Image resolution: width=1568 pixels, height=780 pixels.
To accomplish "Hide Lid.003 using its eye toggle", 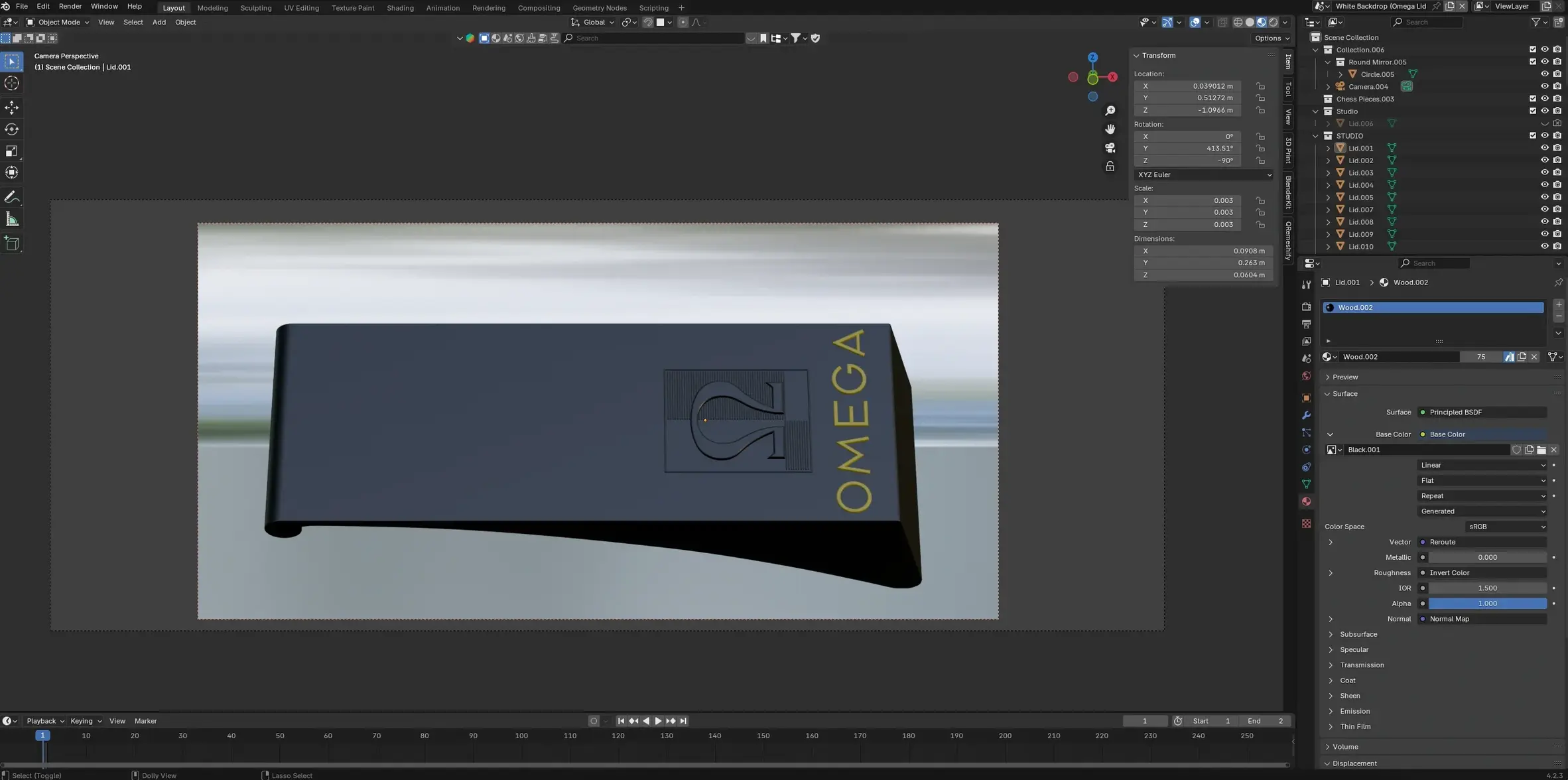I will coord(1545,172).
